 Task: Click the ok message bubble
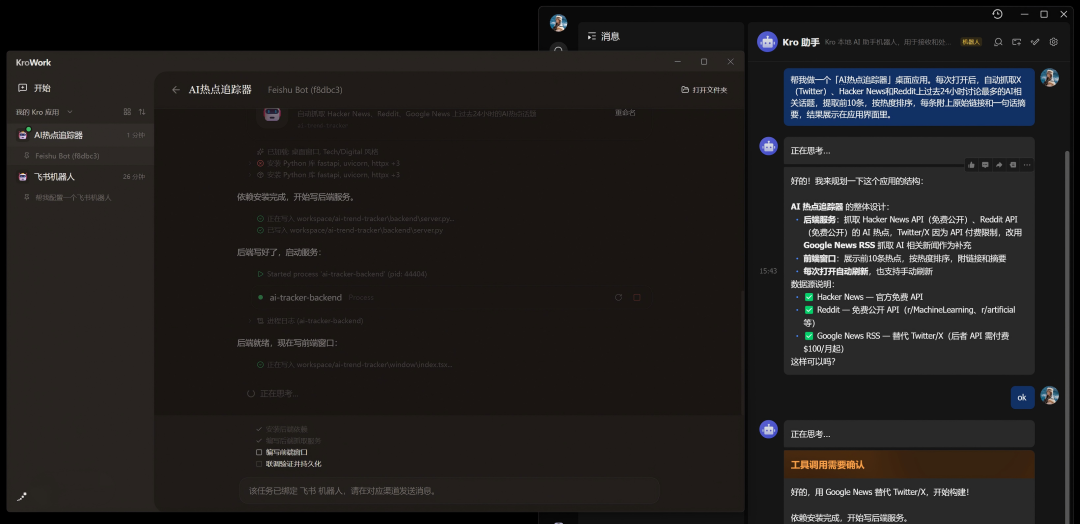(x=1022, y=397)
